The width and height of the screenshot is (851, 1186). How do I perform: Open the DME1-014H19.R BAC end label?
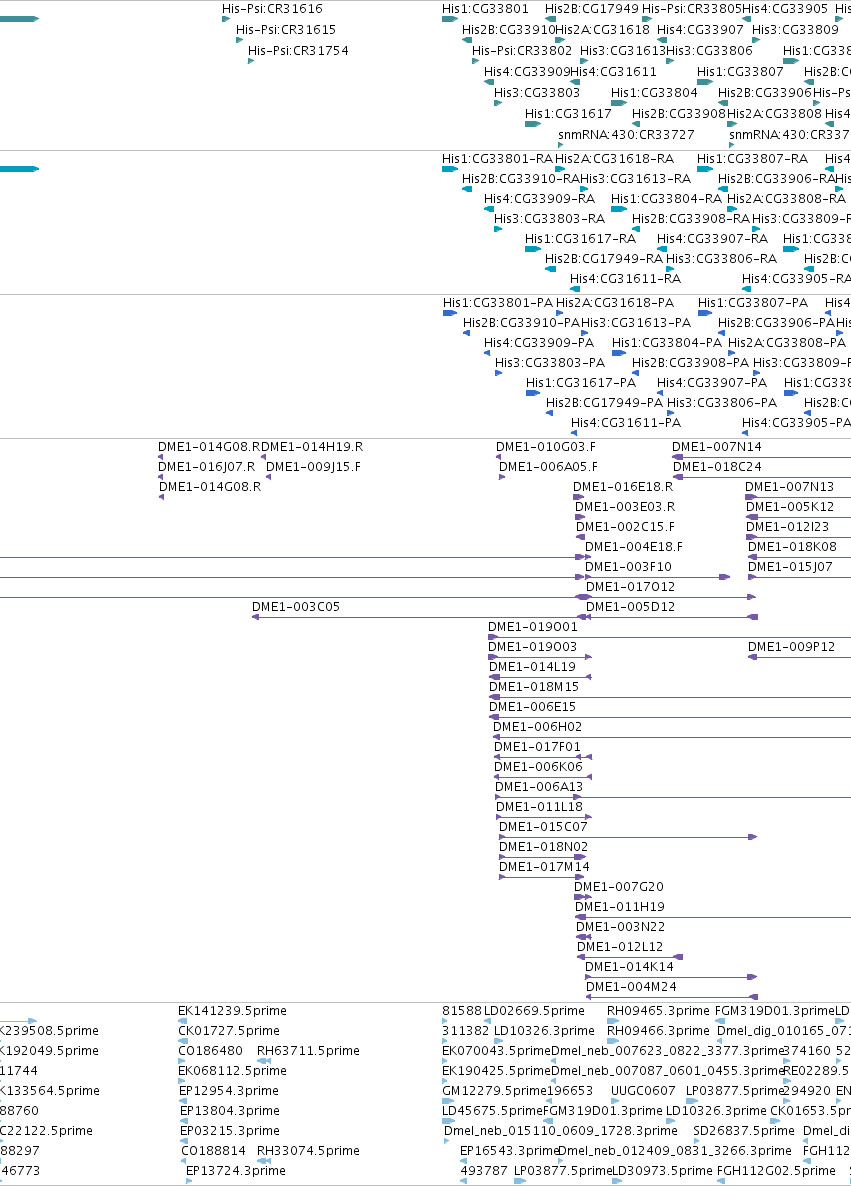click(312, 447)
